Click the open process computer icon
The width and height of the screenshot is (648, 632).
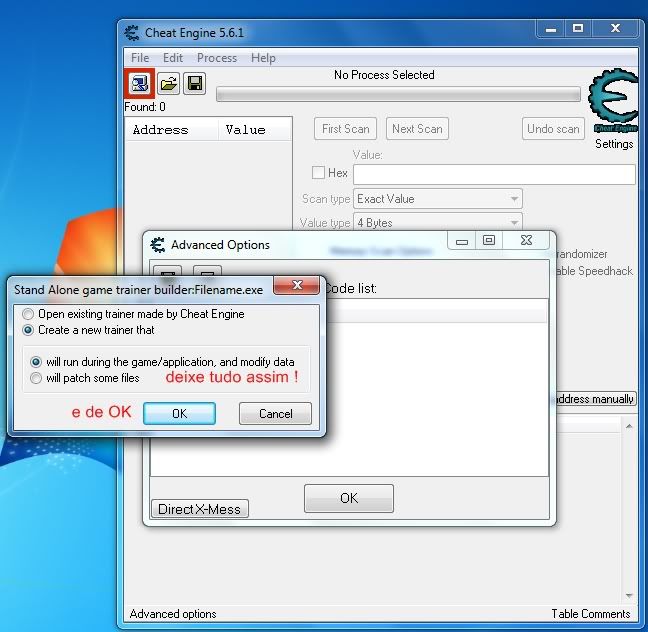[138, 83]
